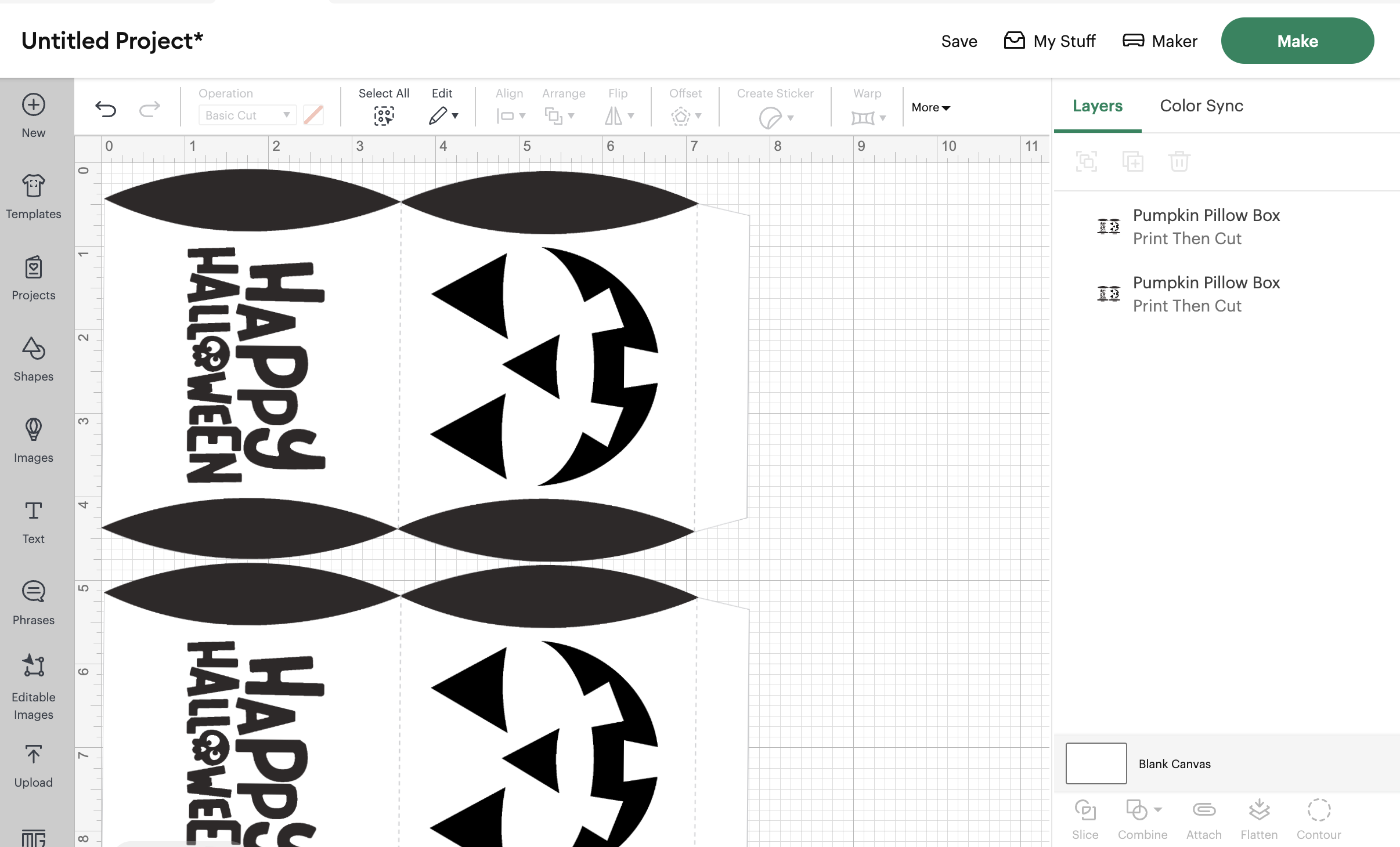1400x847 pixels.
Task: Expand the Offset dropdown arrow
Action: [x=698, y=116]
